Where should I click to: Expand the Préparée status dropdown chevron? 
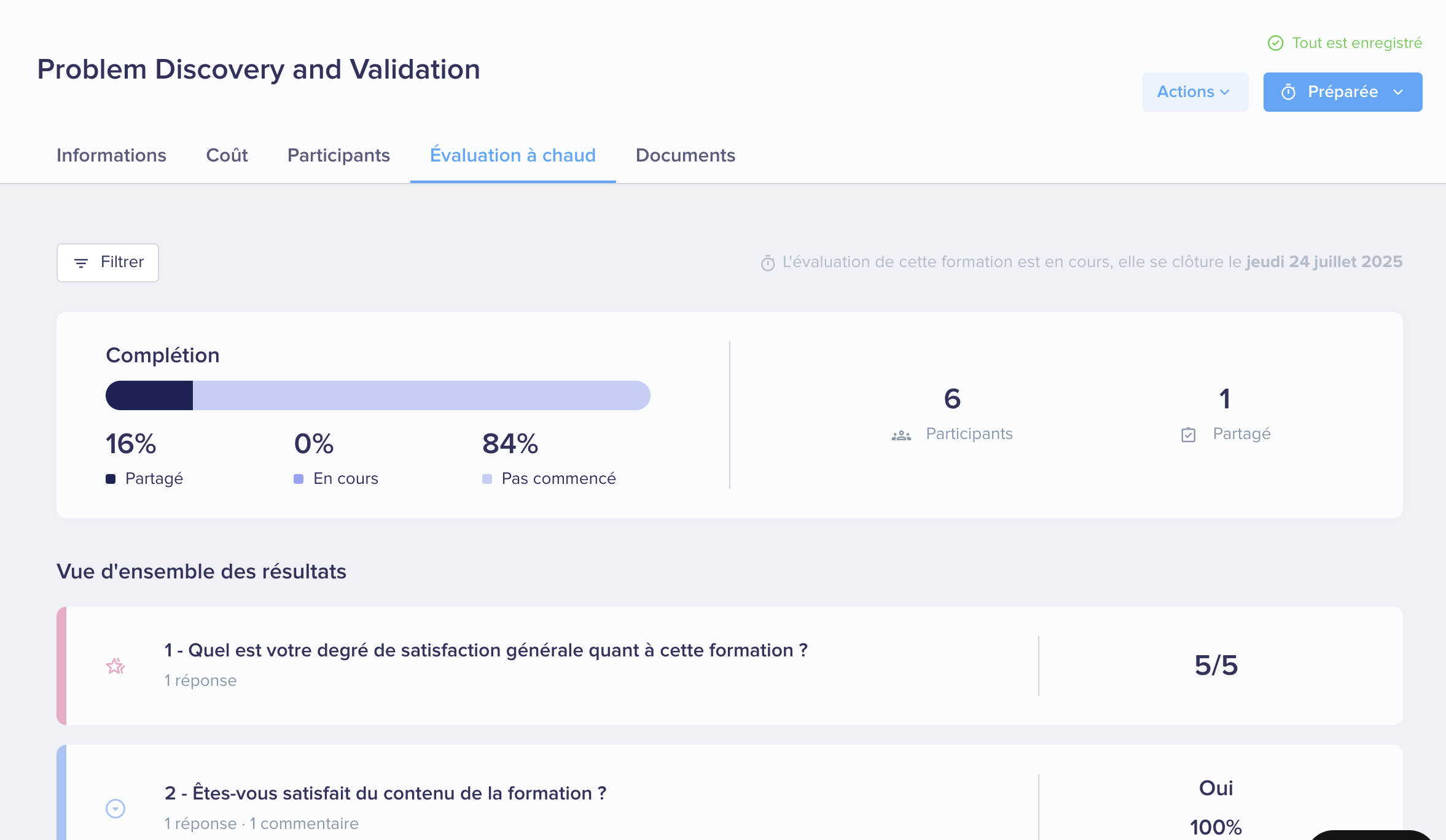(1399, 92)
